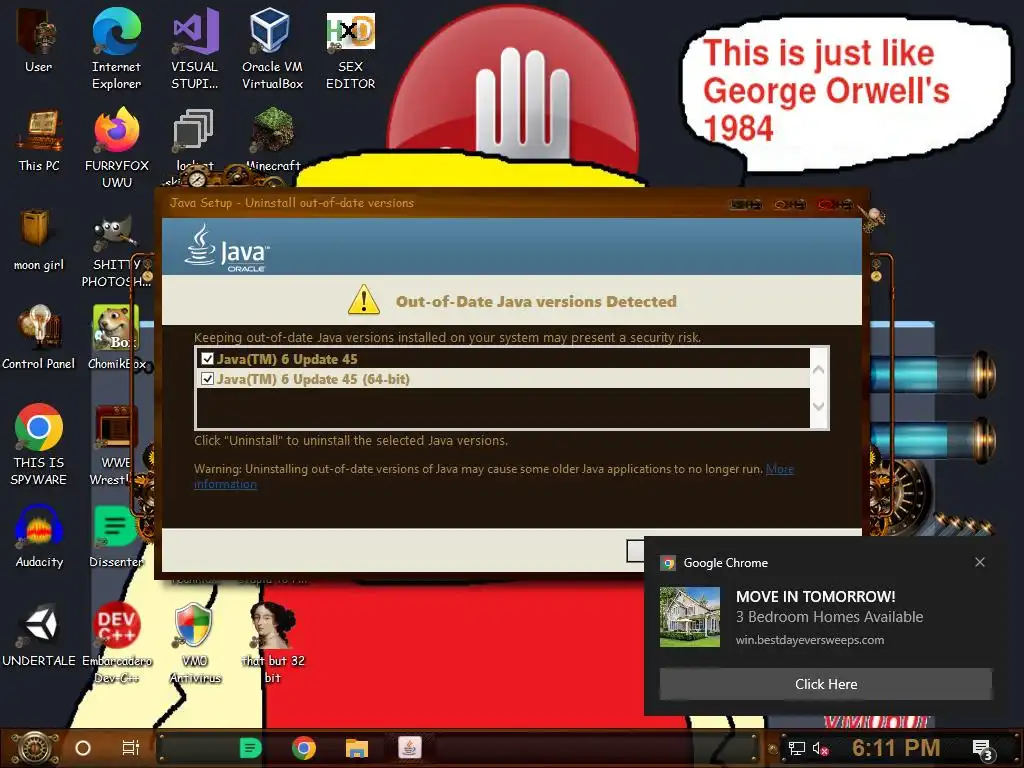
Task: Close the Java Setup window
Action: (836, 204)
